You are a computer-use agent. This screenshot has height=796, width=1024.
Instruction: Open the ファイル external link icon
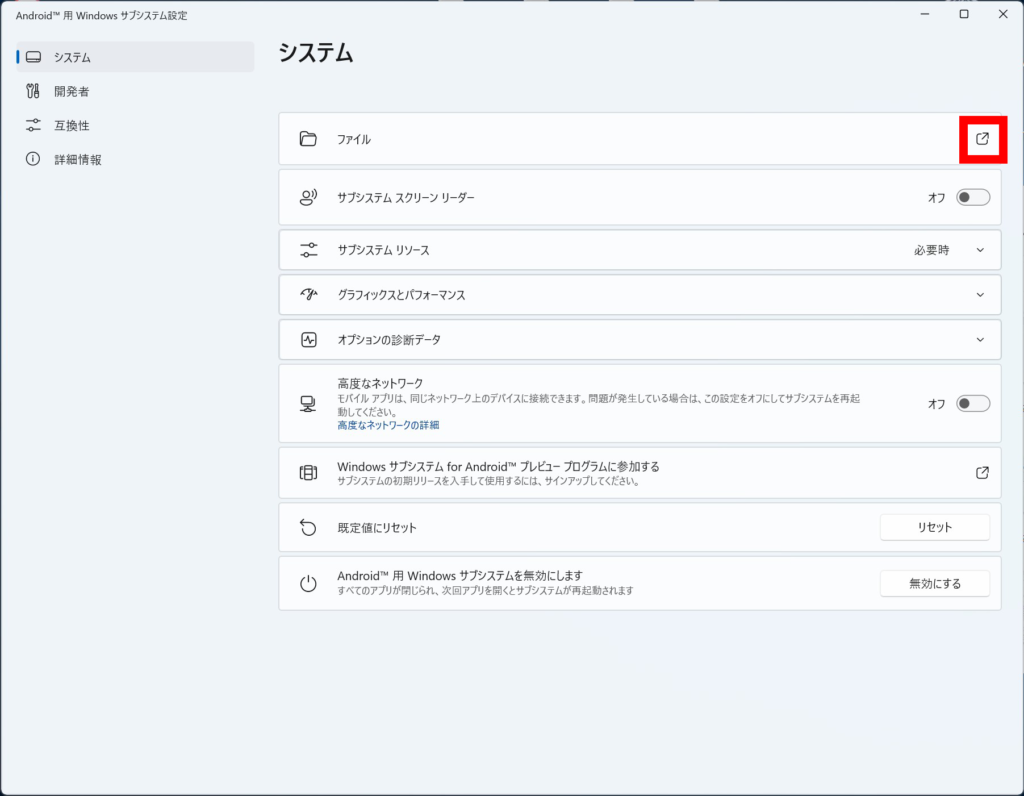point(982,138)
